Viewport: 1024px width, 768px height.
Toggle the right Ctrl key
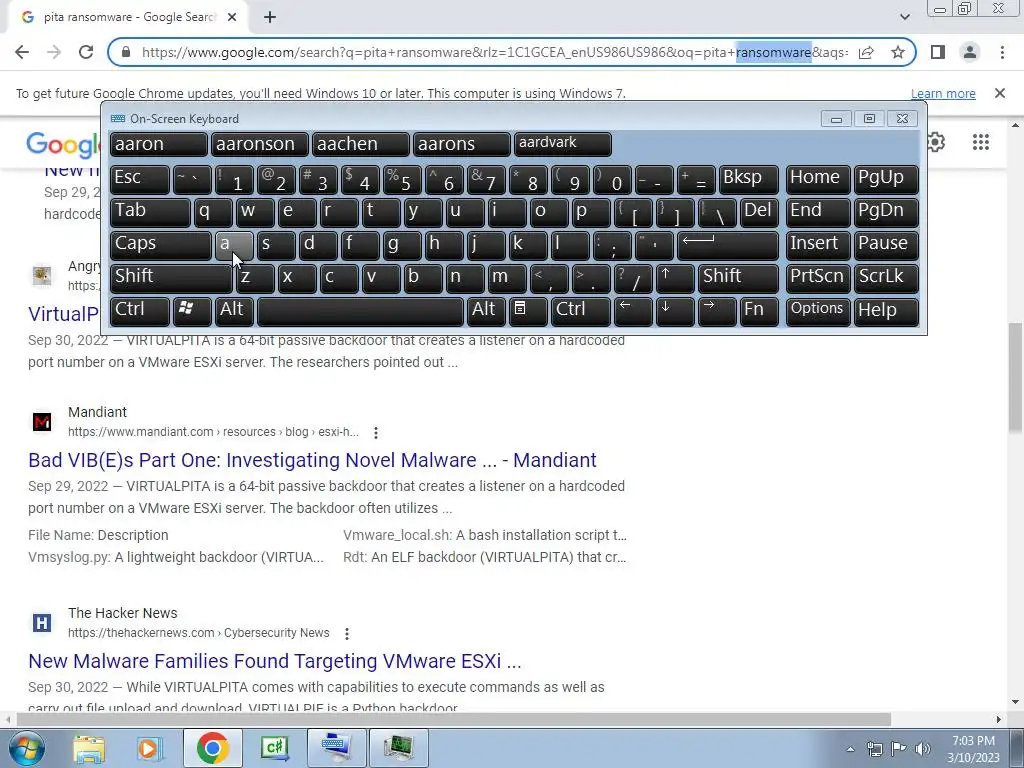581,312
